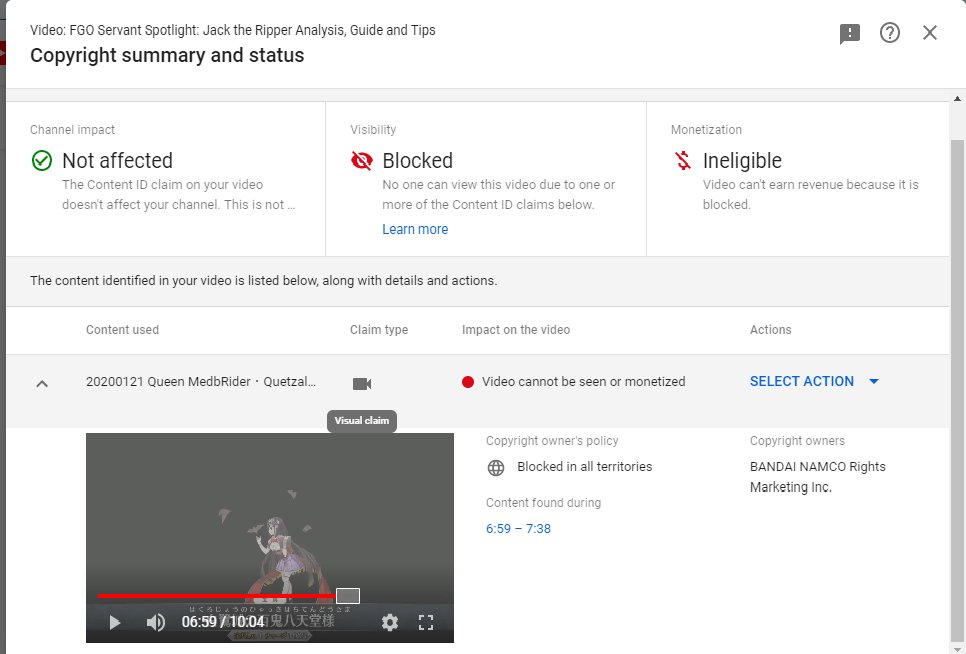Screen dimensions: 966x654
Task: Click the Ineligible dollar sign icon
Action: click(683, 161)
